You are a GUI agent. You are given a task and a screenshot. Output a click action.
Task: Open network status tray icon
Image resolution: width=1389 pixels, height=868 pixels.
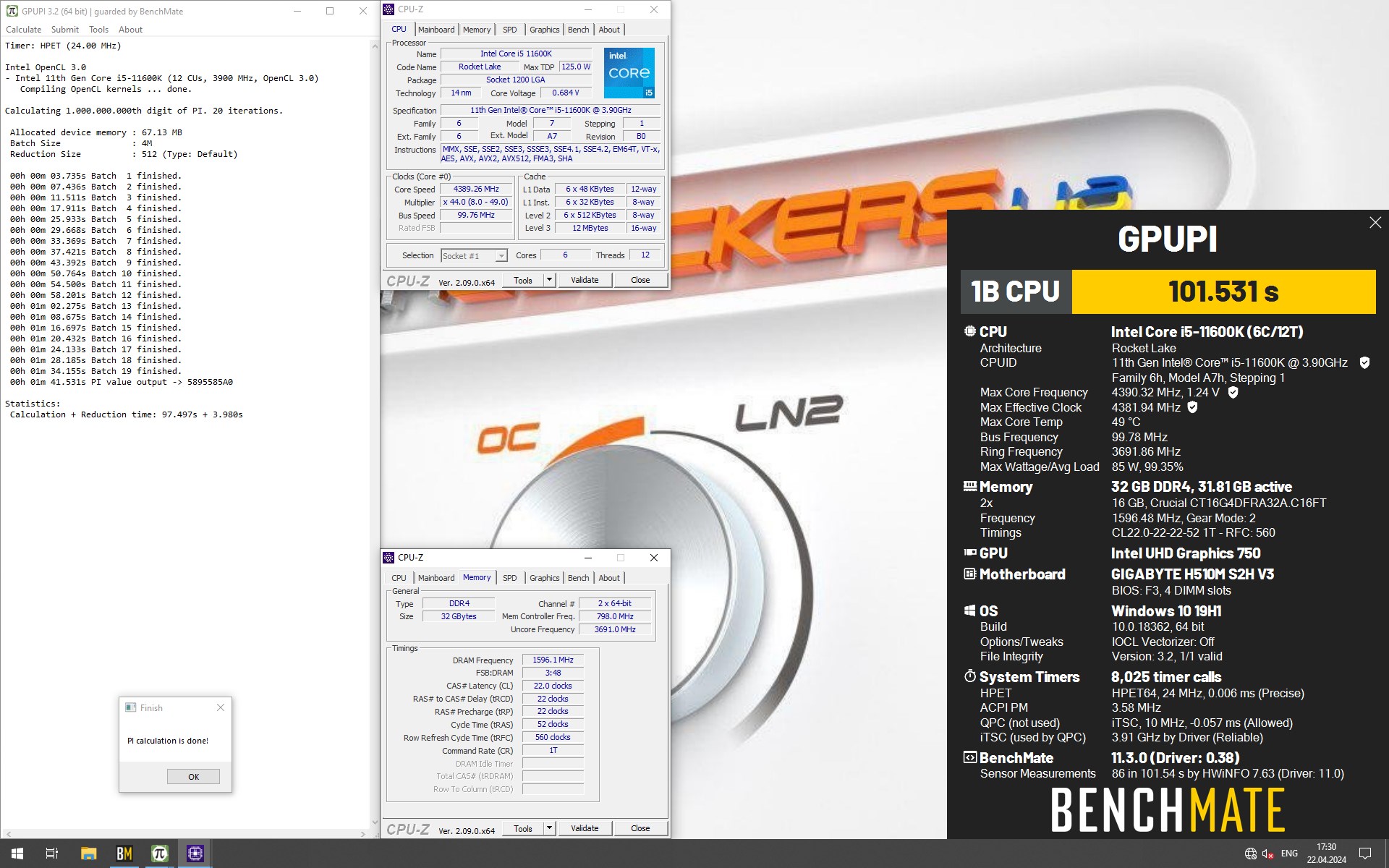coord(1251,854)
